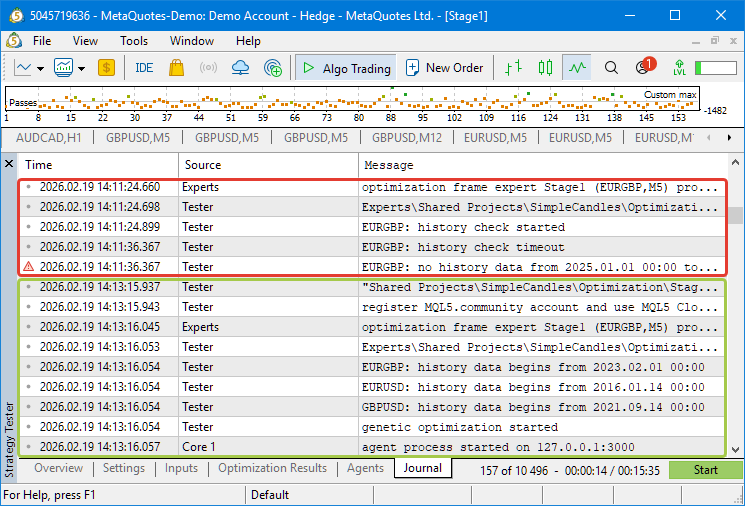Select the 'register MQL5.community account' row
Image resolution: width=745 pixels, height=506 pixels.
tap(372, 307)
